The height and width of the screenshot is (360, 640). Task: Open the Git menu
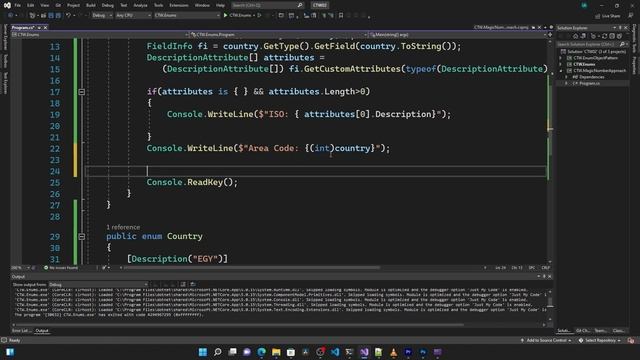[x=58, y=5]
